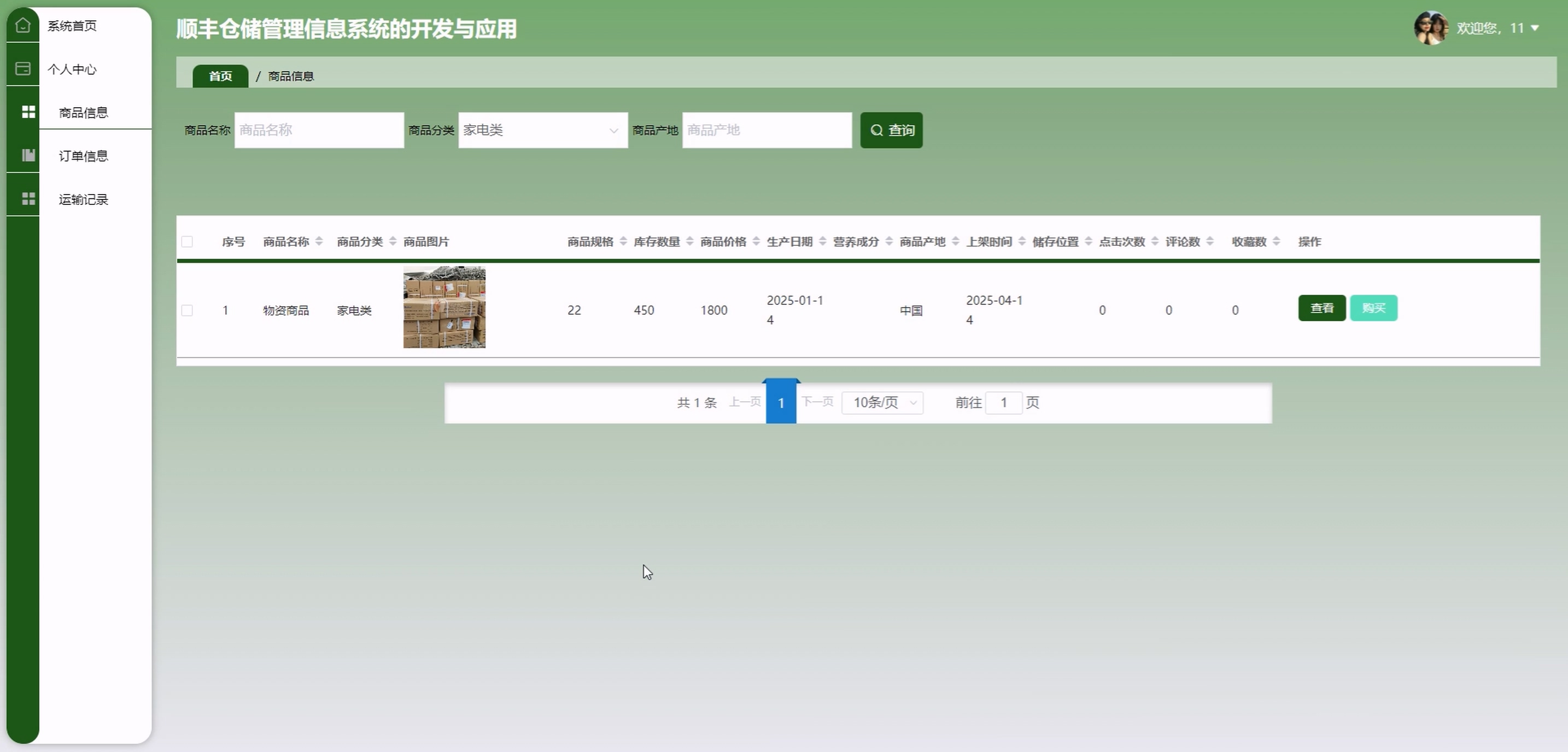The height and width of the screenshot is (752, 1568).
Task: Click the home icon in sidebar
Action: (x=22, y=26)
